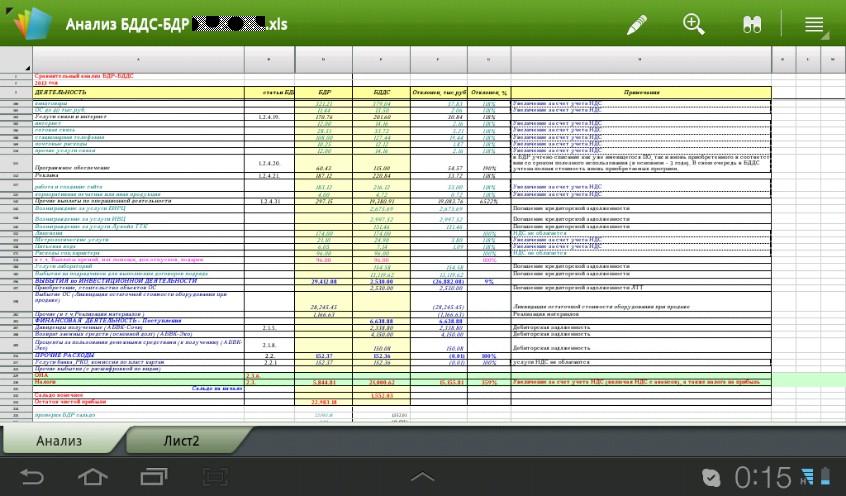Select the Услуги связи и интернет cell
The width and height of the screenshot is (846, 496).
click(x=138, y=117)
